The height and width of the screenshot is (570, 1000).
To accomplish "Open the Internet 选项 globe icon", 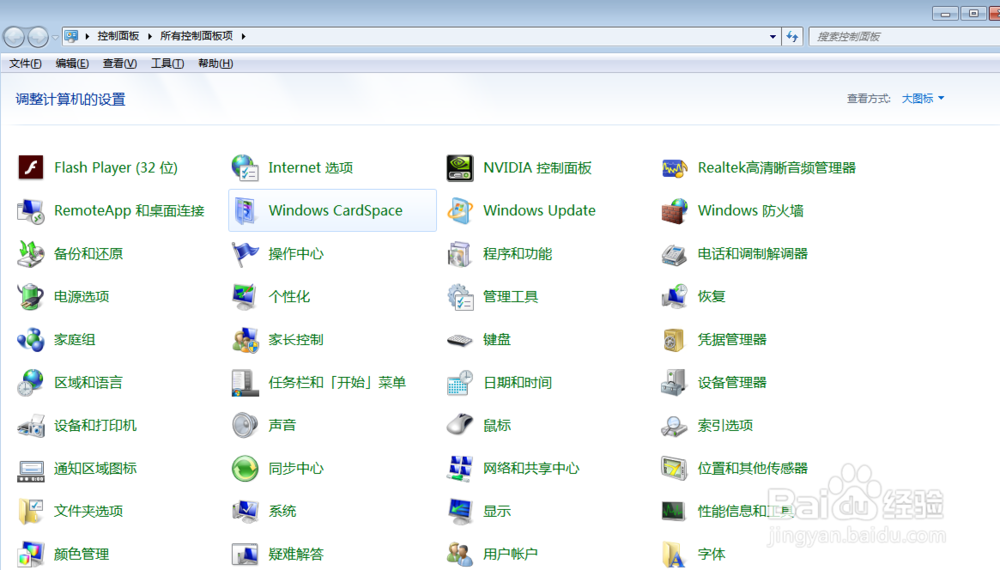I will point(245,168).
